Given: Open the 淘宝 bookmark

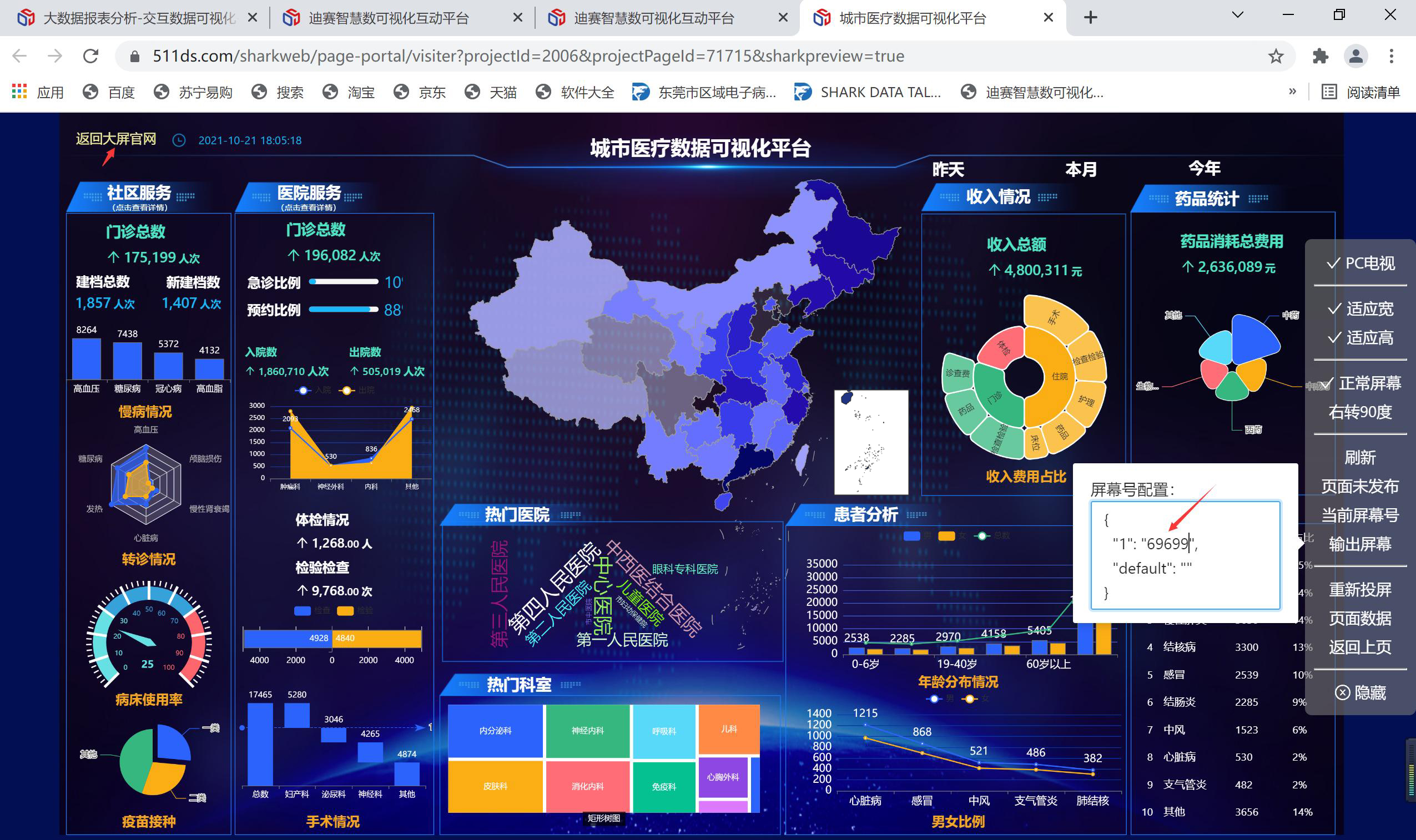Looking at the screenshot, I should (x=348, y=92).
